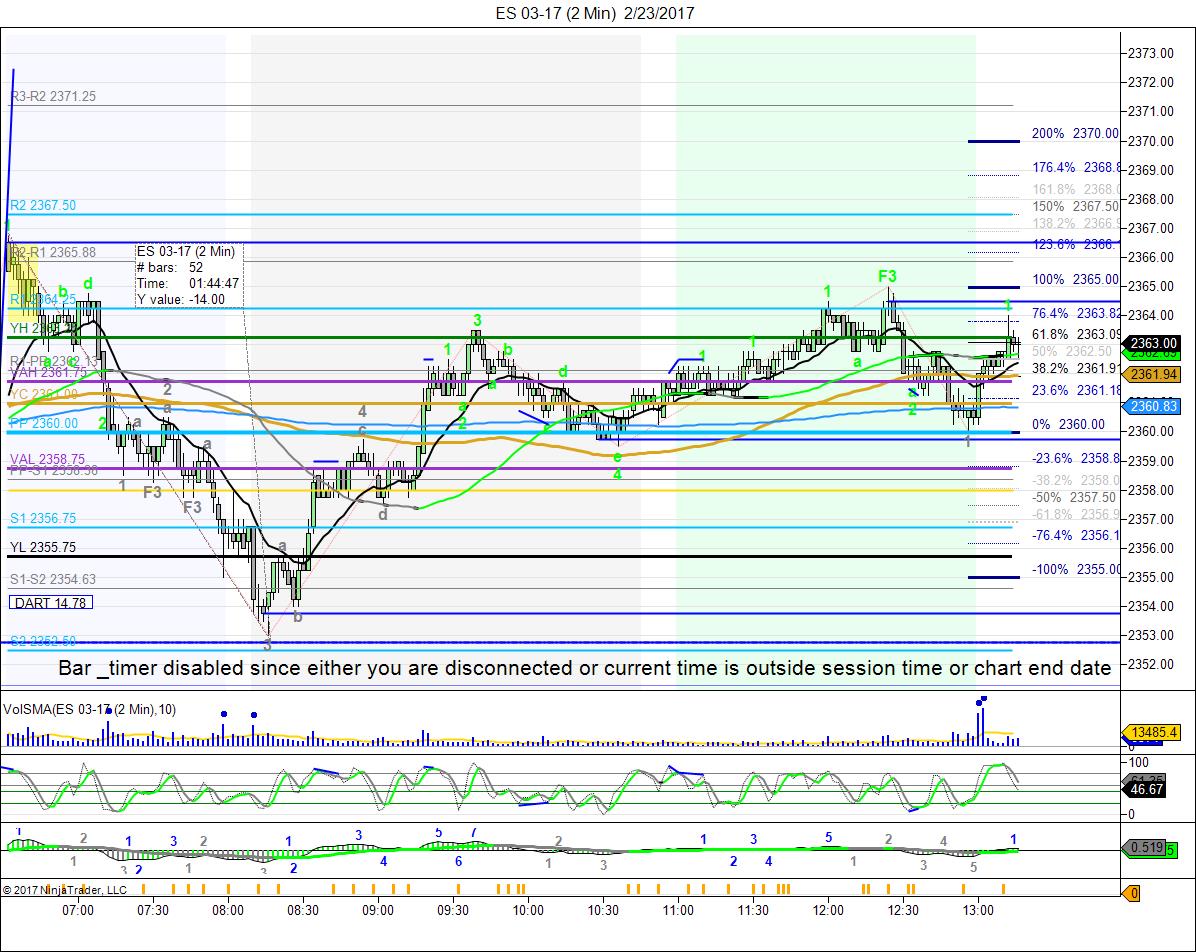1196x952 pixels.
Task: Click the 2352.00 price axis label
Action: pyautogui.click(x=1151, y=664)
